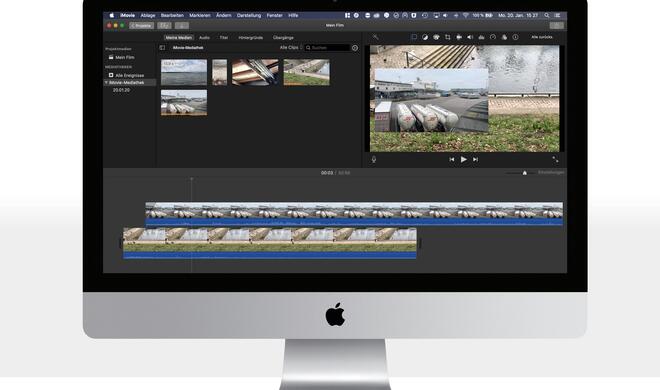Open browser clip settings gear icon

tap(355, 48)
